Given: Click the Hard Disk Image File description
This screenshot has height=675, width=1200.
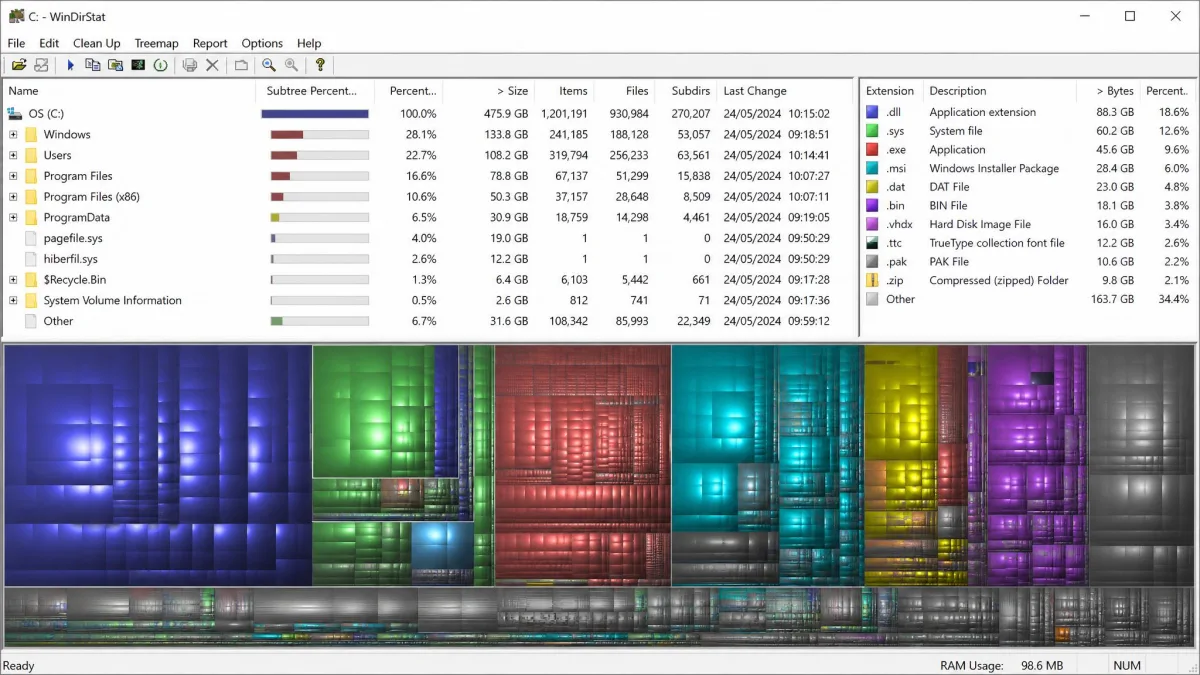Looking at the screenshot, I should coord(980,224).
